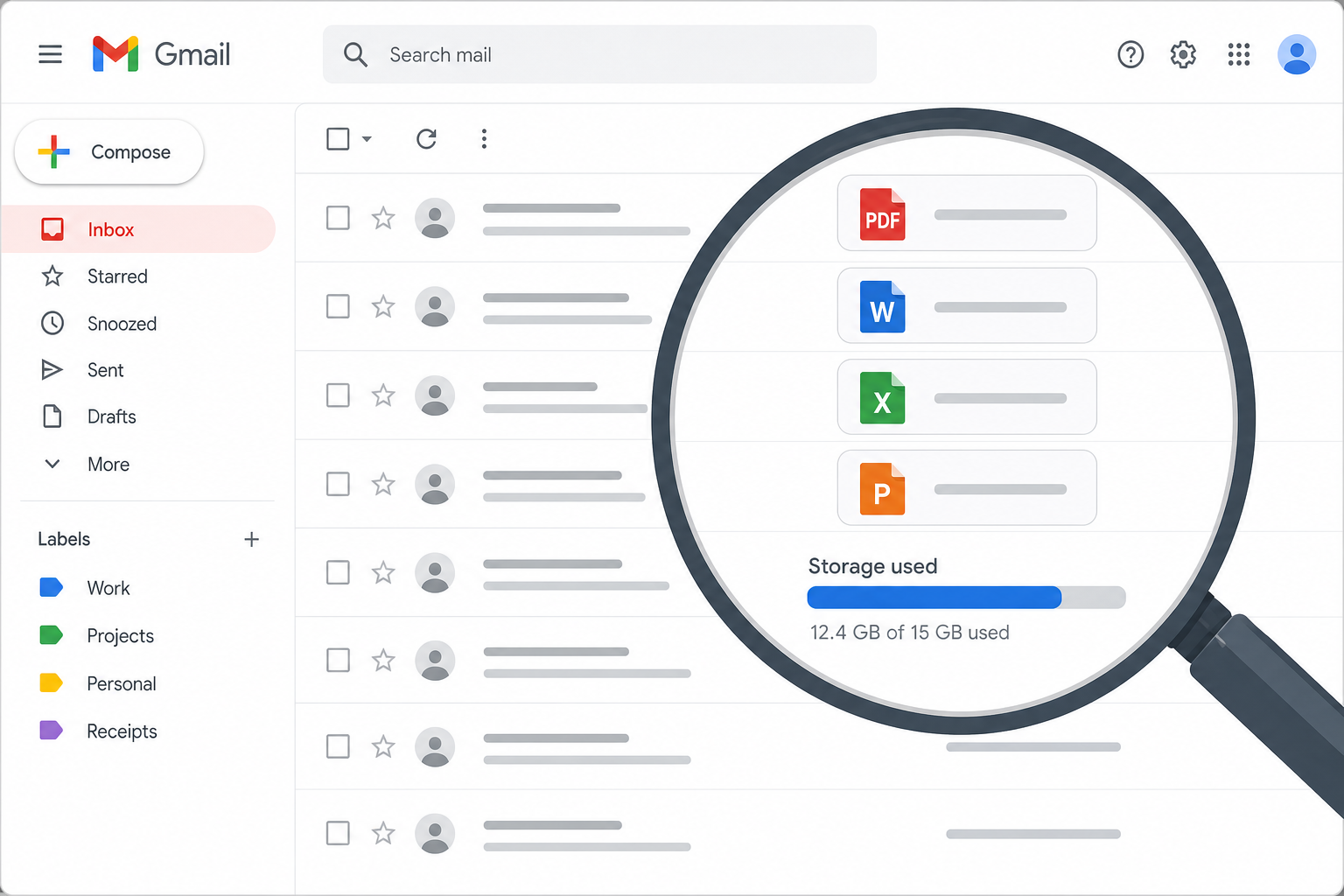Click the sender avatar in third email
This screenshot has width=1344, height=896.
pyautogui.click(x=435, y=395)
